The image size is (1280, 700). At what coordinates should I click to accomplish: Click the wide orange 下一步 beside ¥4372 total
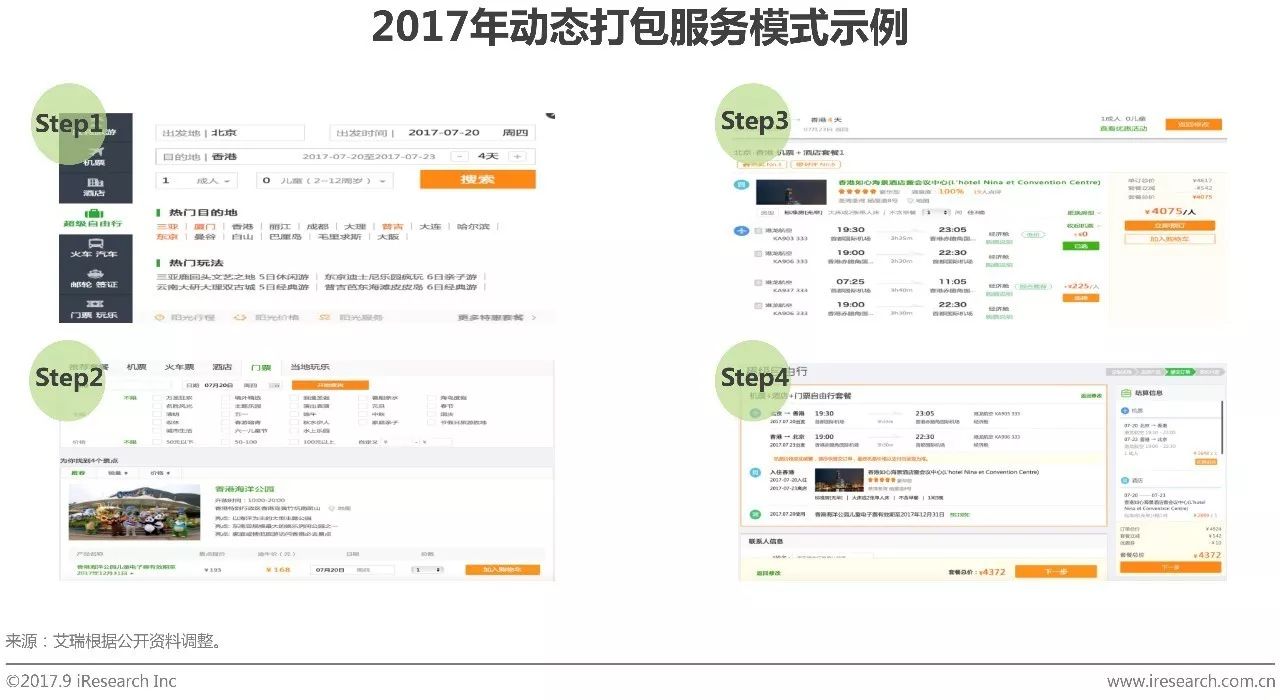[1055, 571]
